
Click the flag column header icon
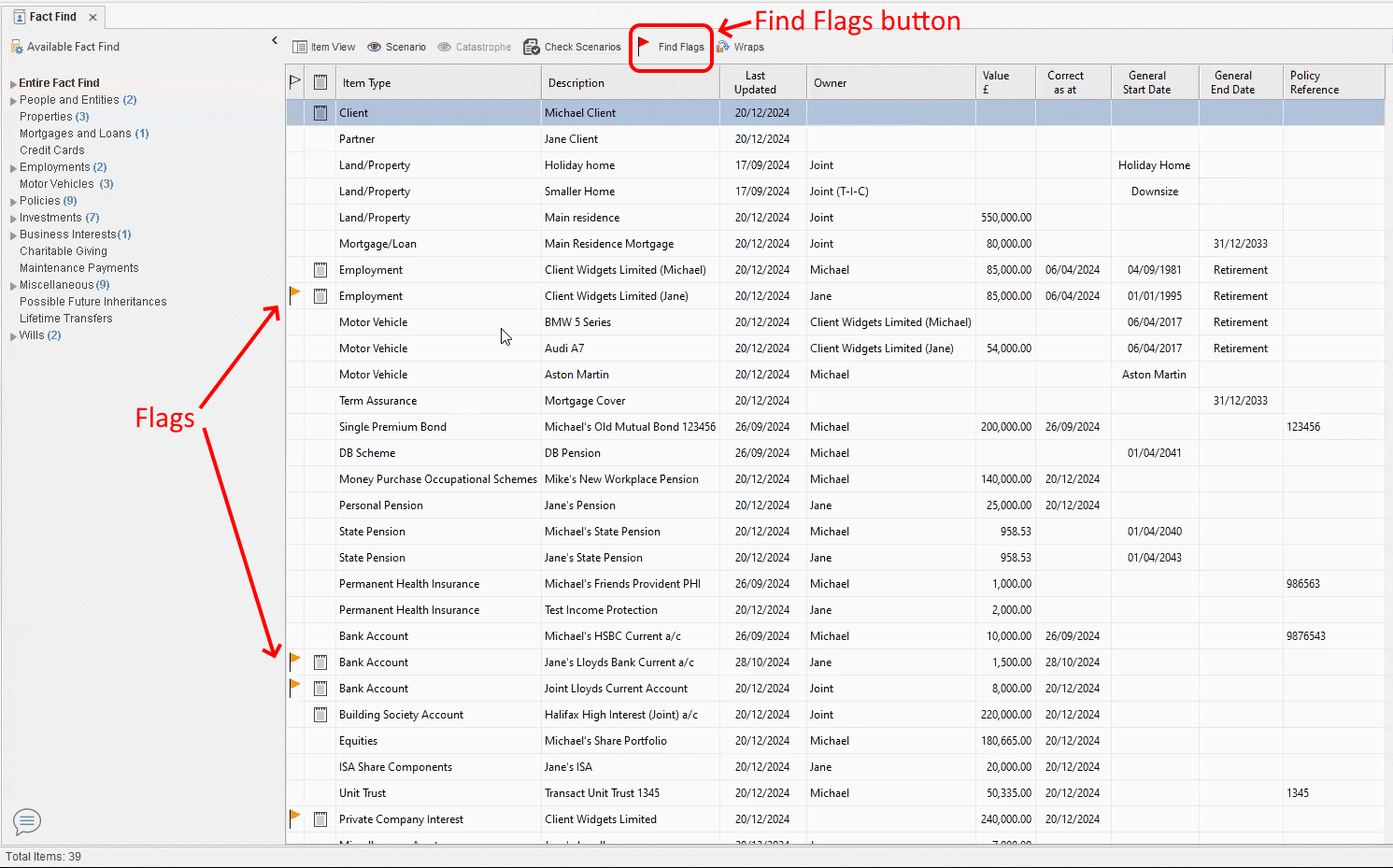(x=295, y=82)
